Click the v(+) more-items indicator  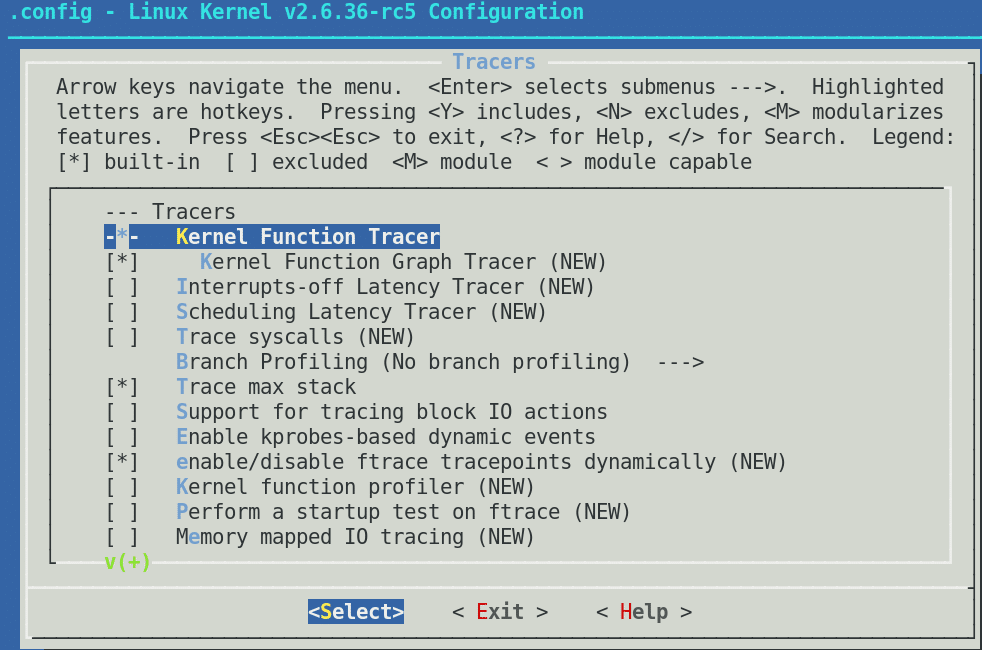point(128,562)
